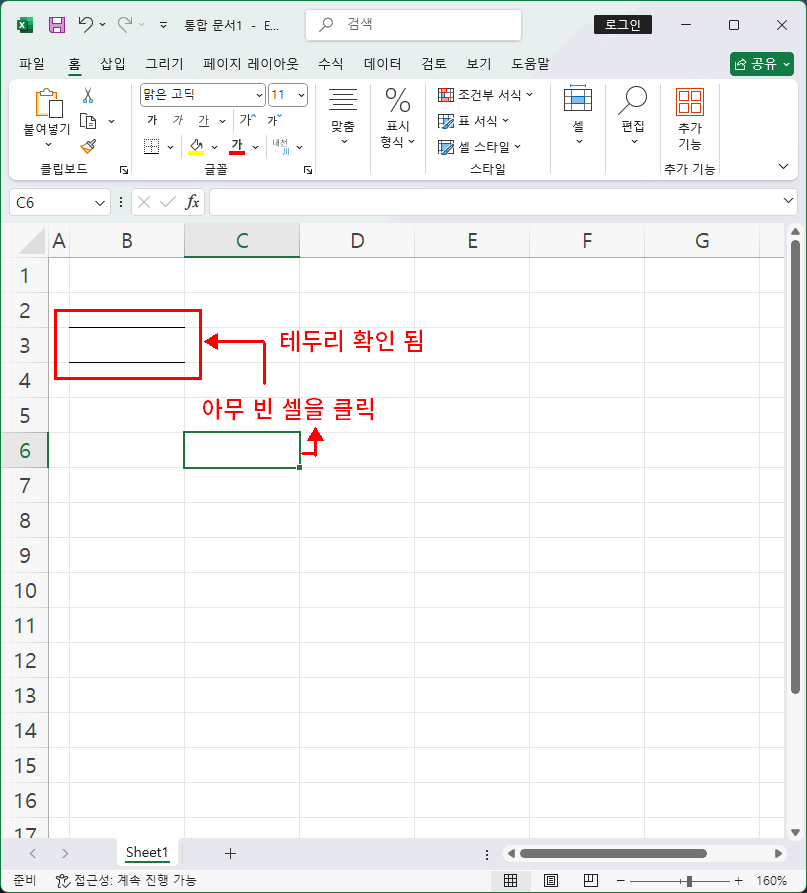
Task: Click the Sheet1 tab
Action: [x=147, y=853]
